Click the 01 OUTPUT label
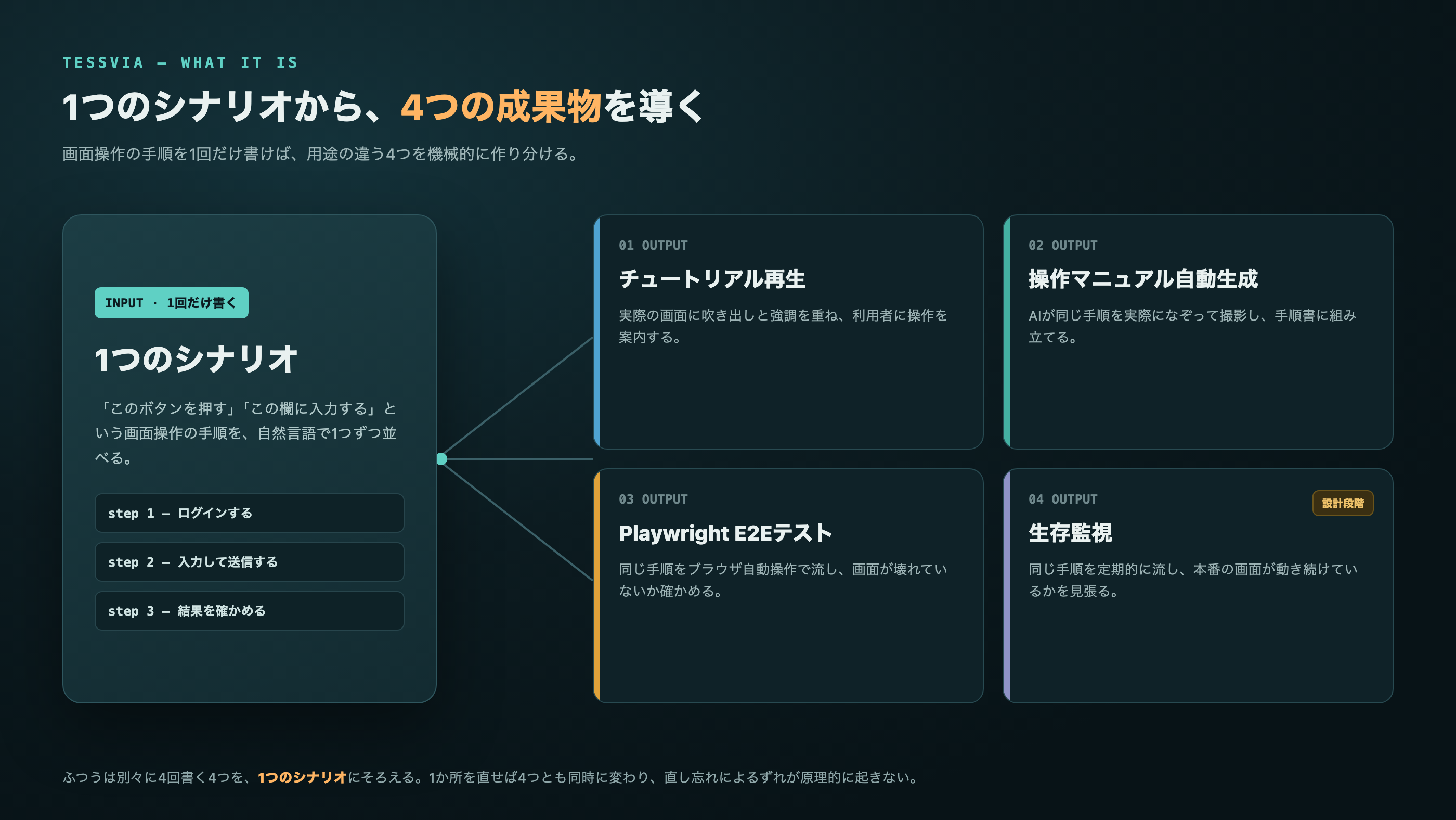1456x820 pixels. click(x=653, y=246)
